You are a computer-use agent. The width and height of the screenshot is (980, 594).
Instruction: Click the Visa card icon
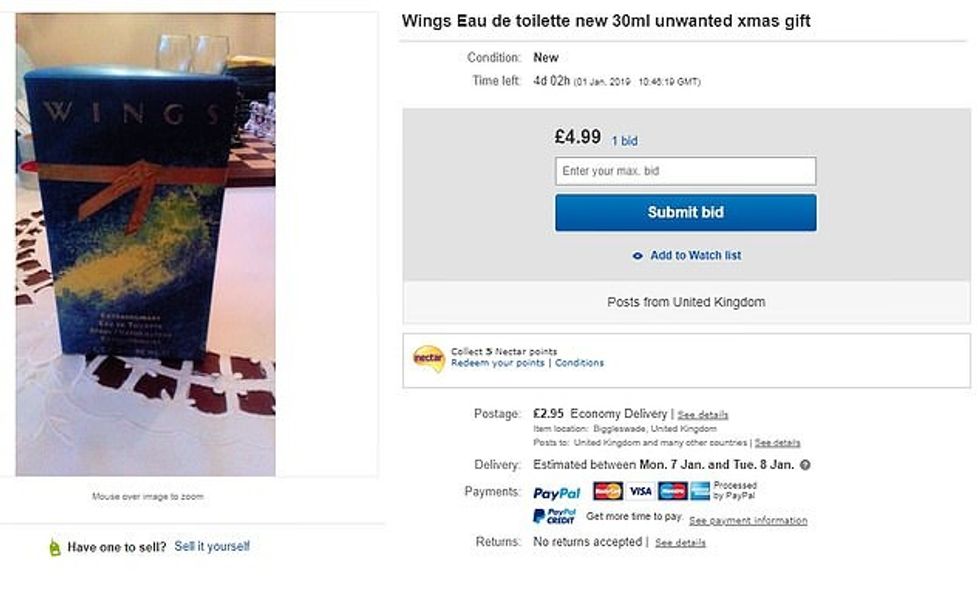(x=640, y=491)
